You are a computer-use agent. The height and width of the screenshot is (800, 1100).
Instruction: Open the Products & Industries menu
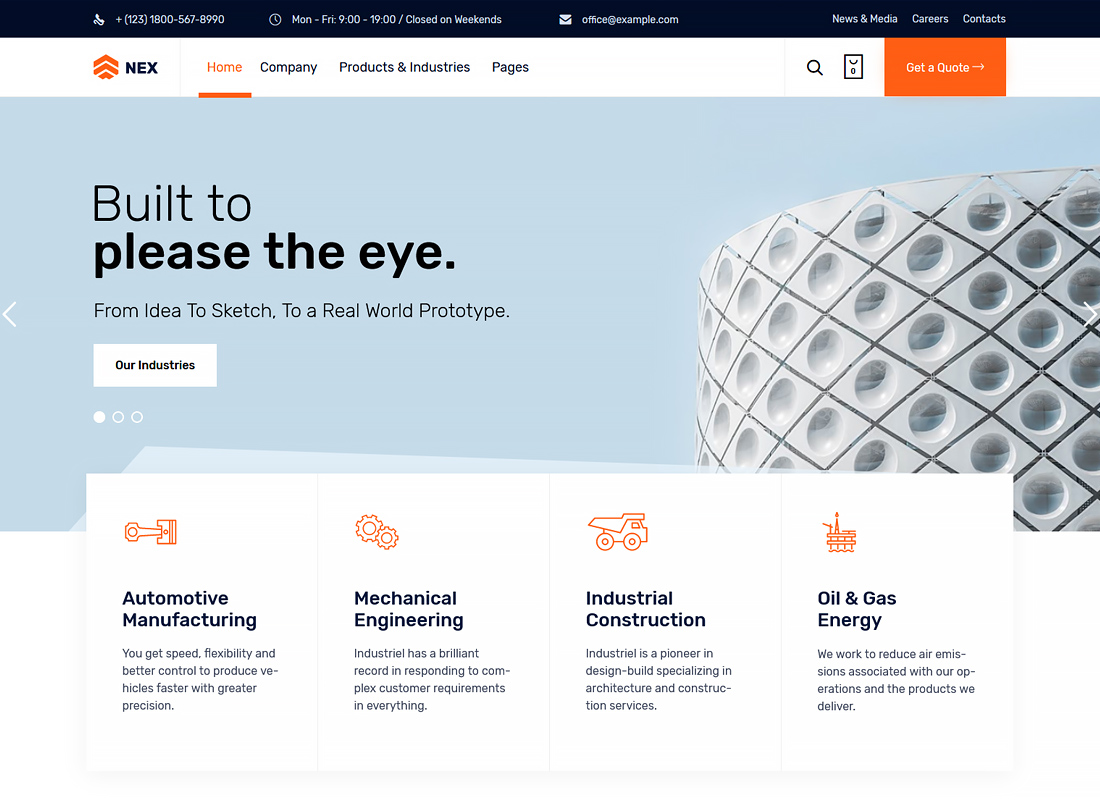coord(405,67)
